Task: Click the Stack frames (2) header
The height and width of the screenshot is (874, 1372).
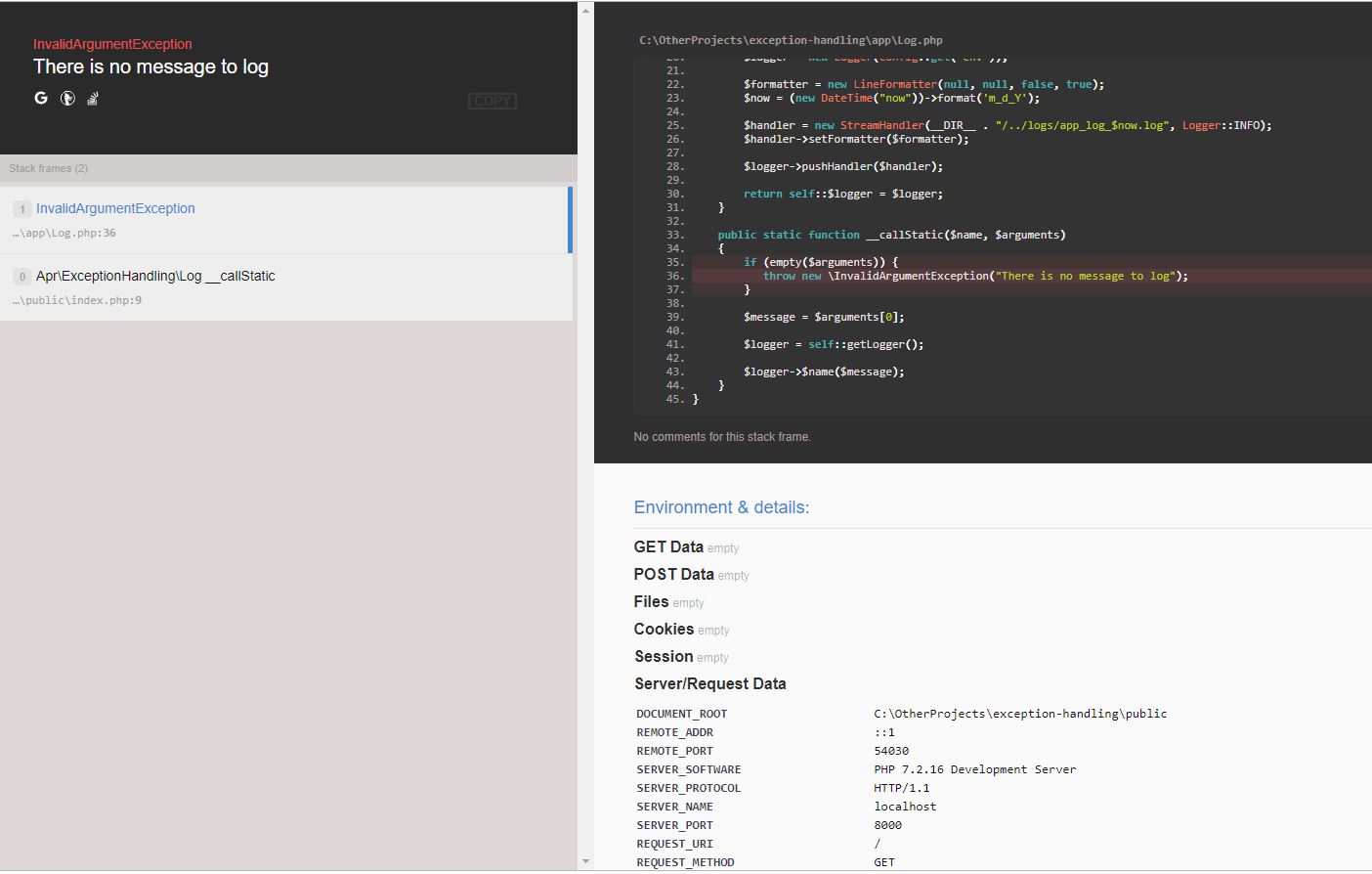Action: (x=48, y=168)
